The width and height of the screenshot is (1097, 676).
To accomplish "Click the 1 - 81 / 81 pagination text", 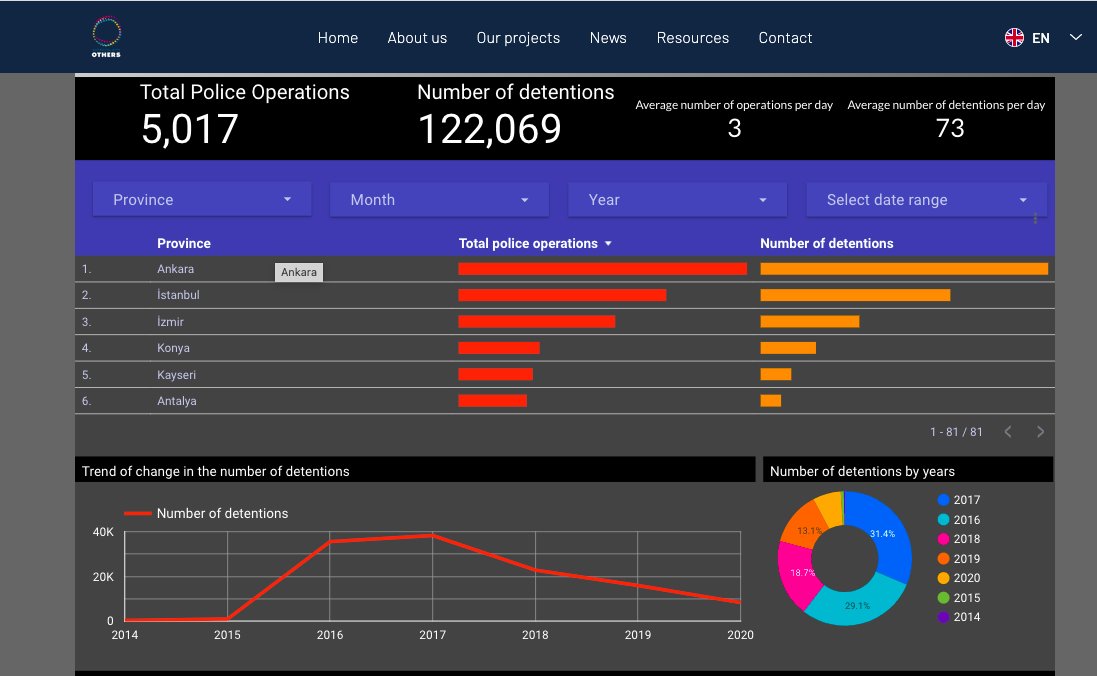I will 956,432.
